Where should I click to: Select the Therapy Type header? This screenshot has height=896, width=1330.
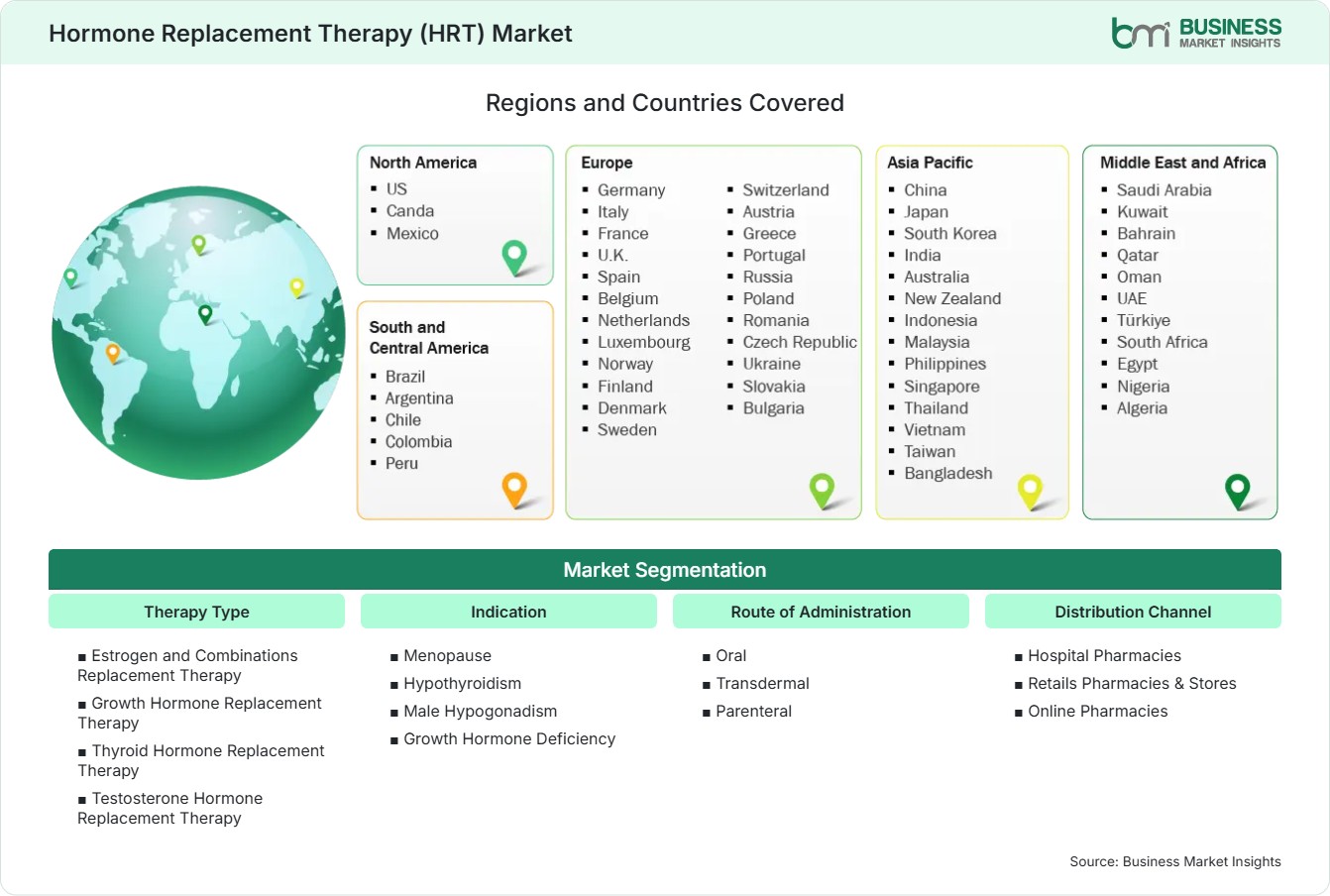coord(196,612)
